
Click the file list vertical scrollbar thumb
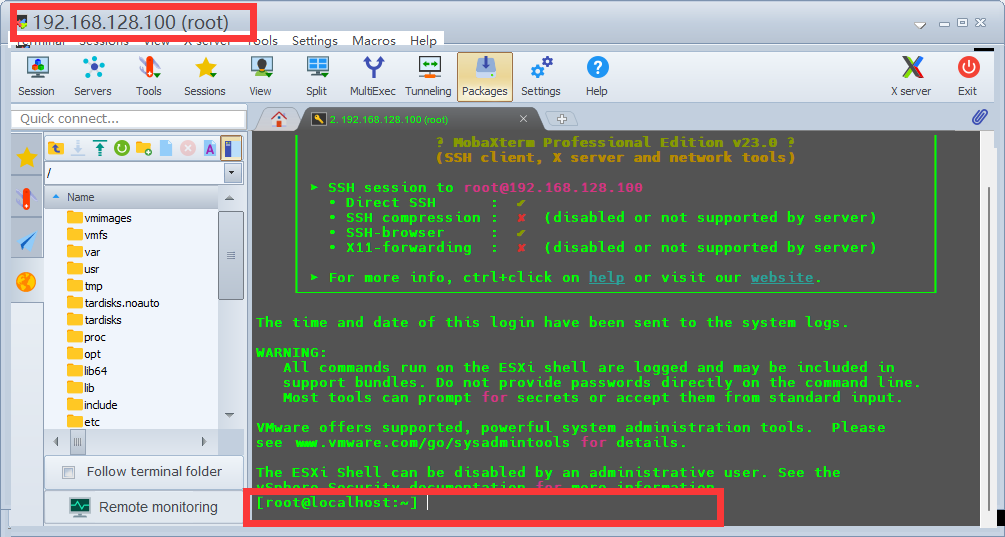(x=231, y=255)
